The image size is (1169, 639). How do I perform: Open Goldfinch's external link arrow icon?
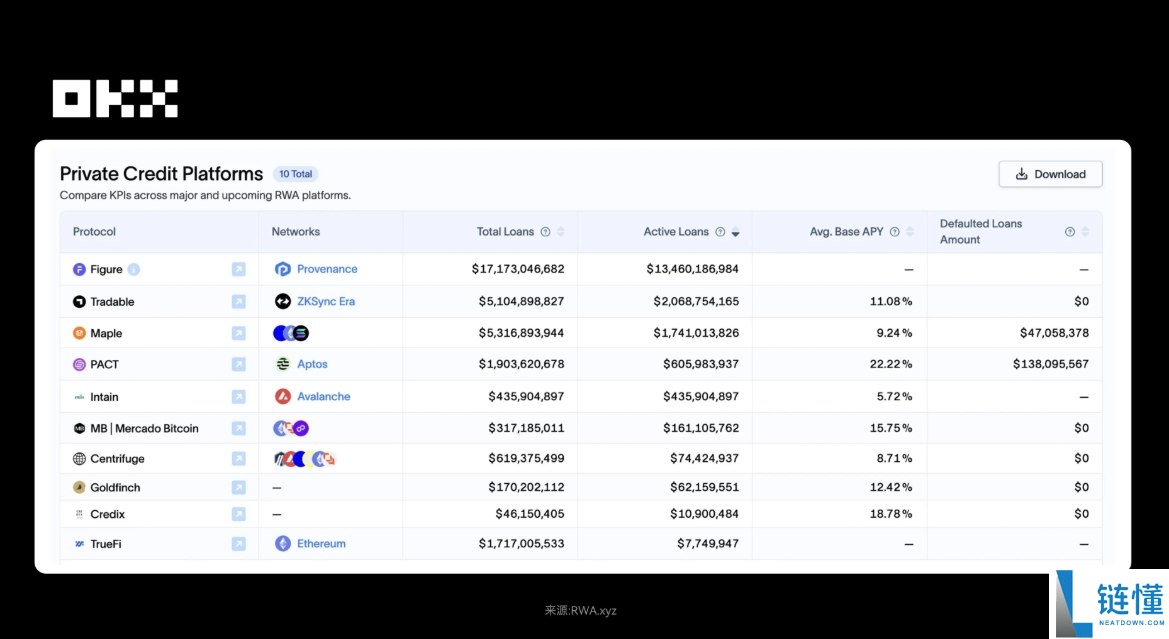click(238, 488)
